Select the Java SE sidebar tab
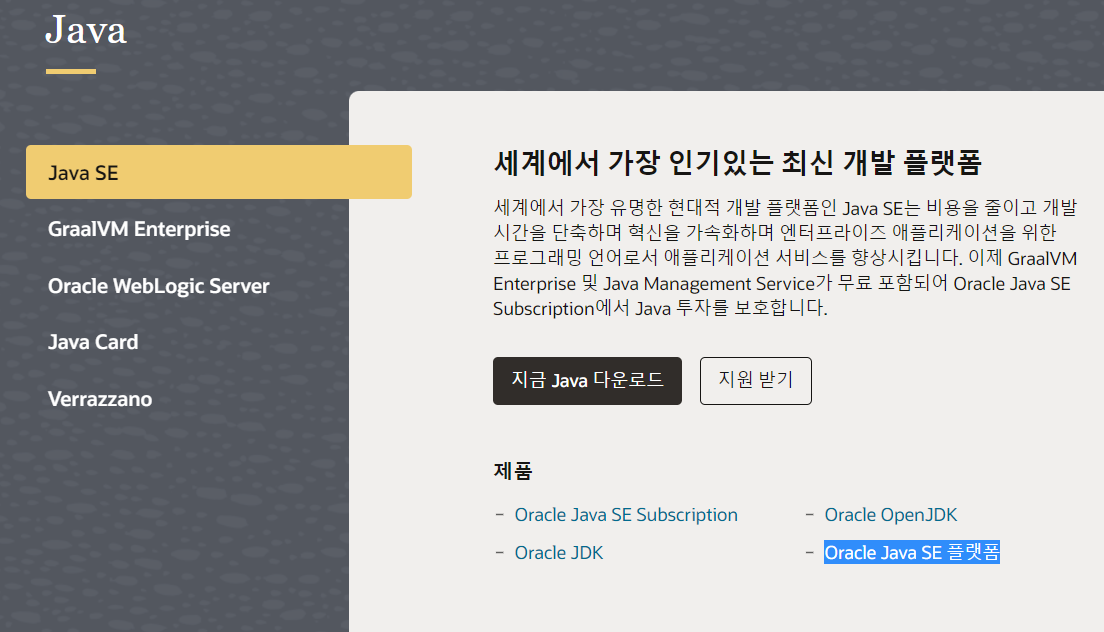The image size is (1104, 632). pyautogui.click(x=219, y=172)
